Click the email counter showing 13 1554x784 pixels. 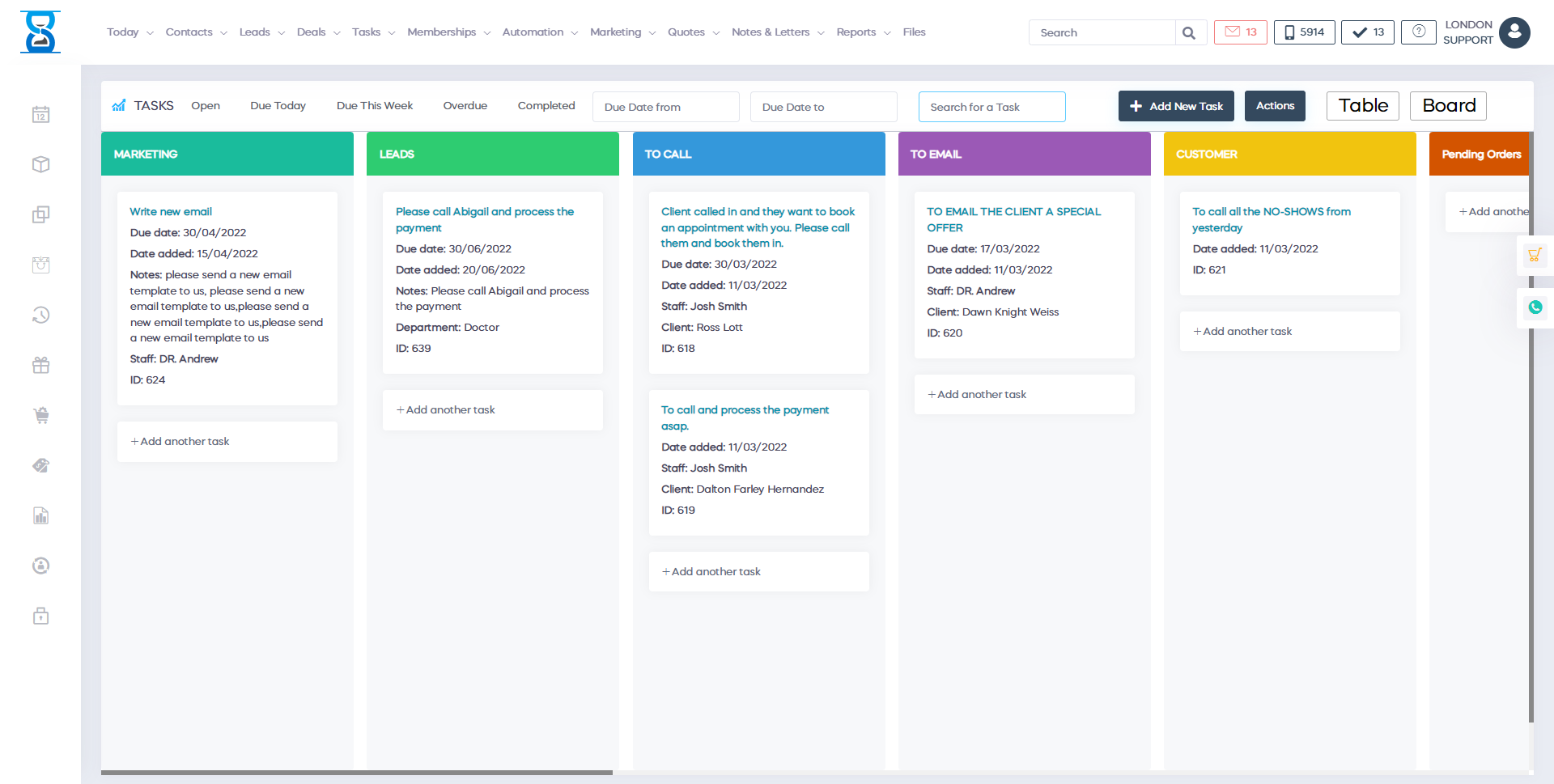pos(1240,32)
